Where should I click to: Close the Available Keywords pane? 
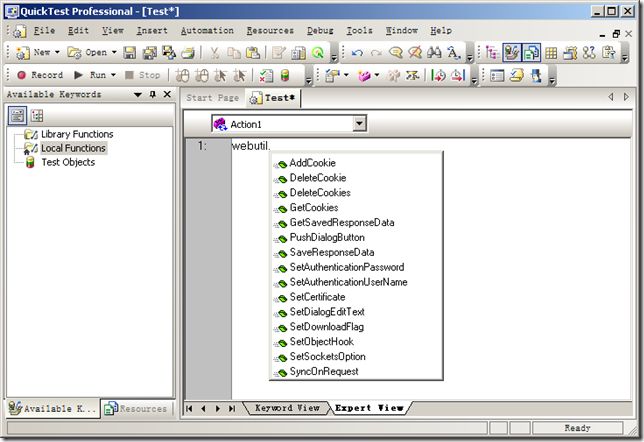(x=167, y=94)
